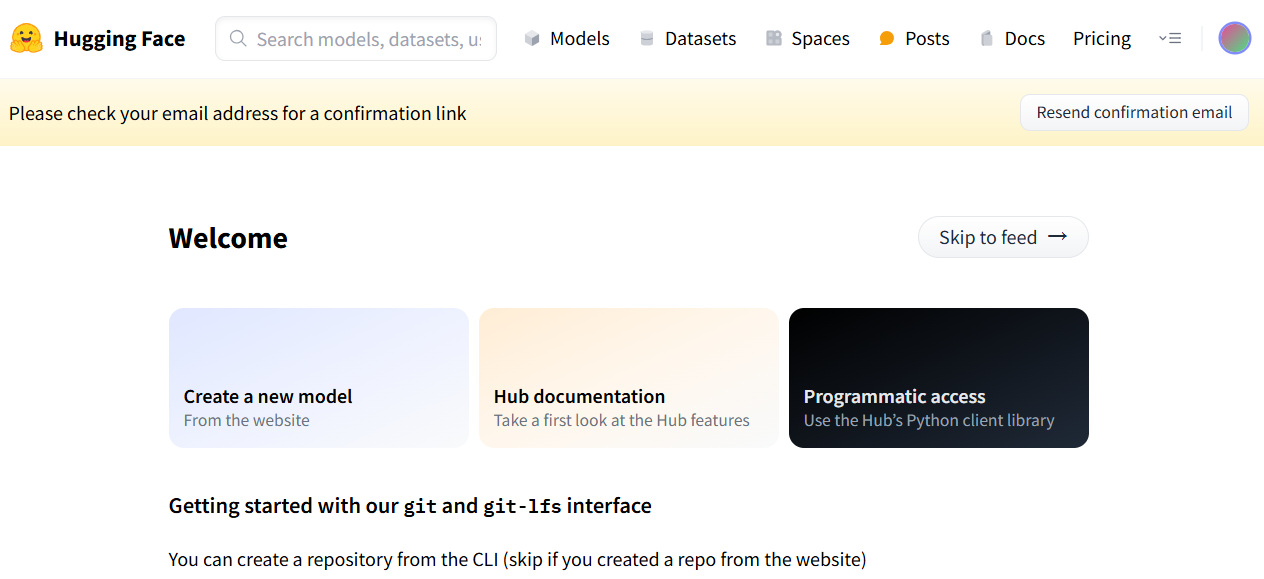
Task: View the Pricing page
Action: 1102,39
